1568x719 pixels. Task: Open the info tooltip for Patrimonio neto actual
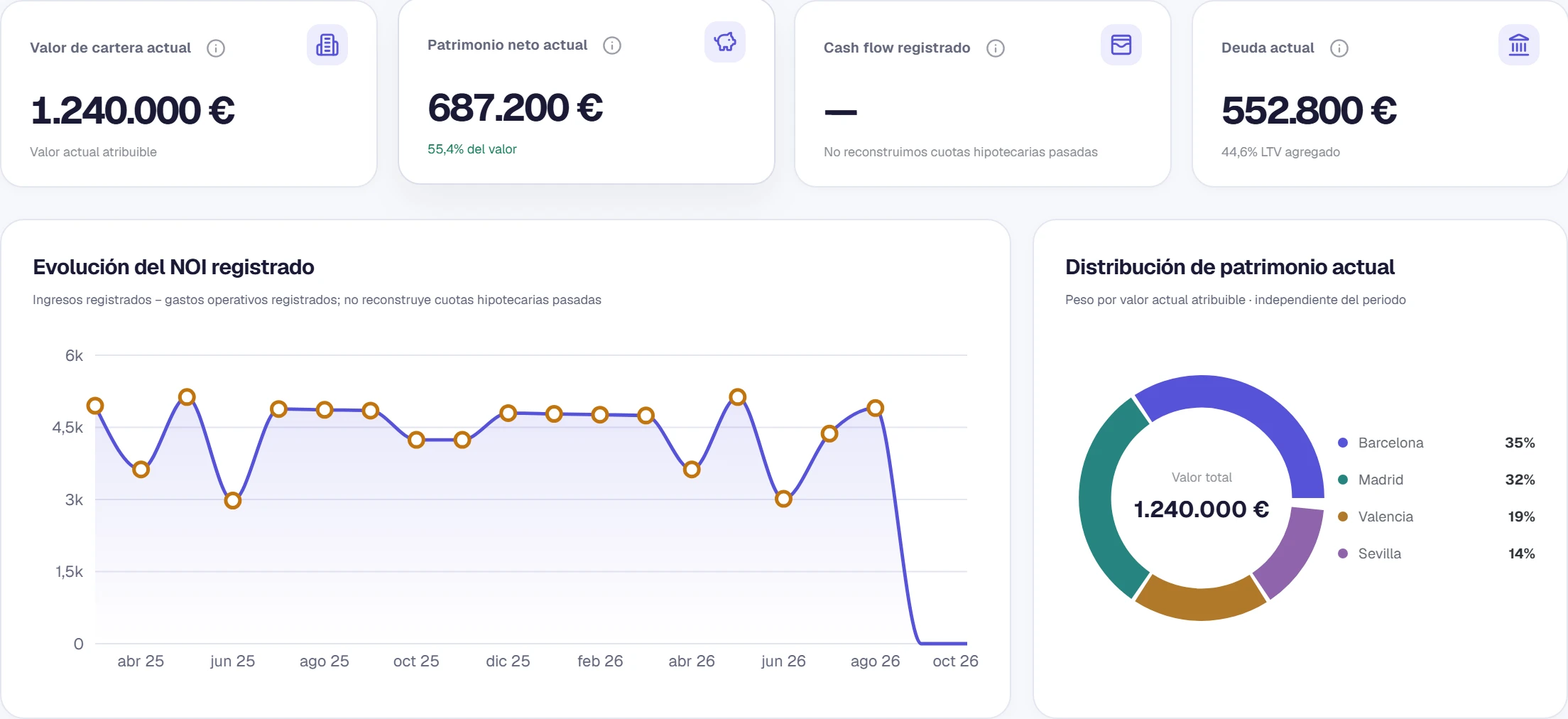612,45
